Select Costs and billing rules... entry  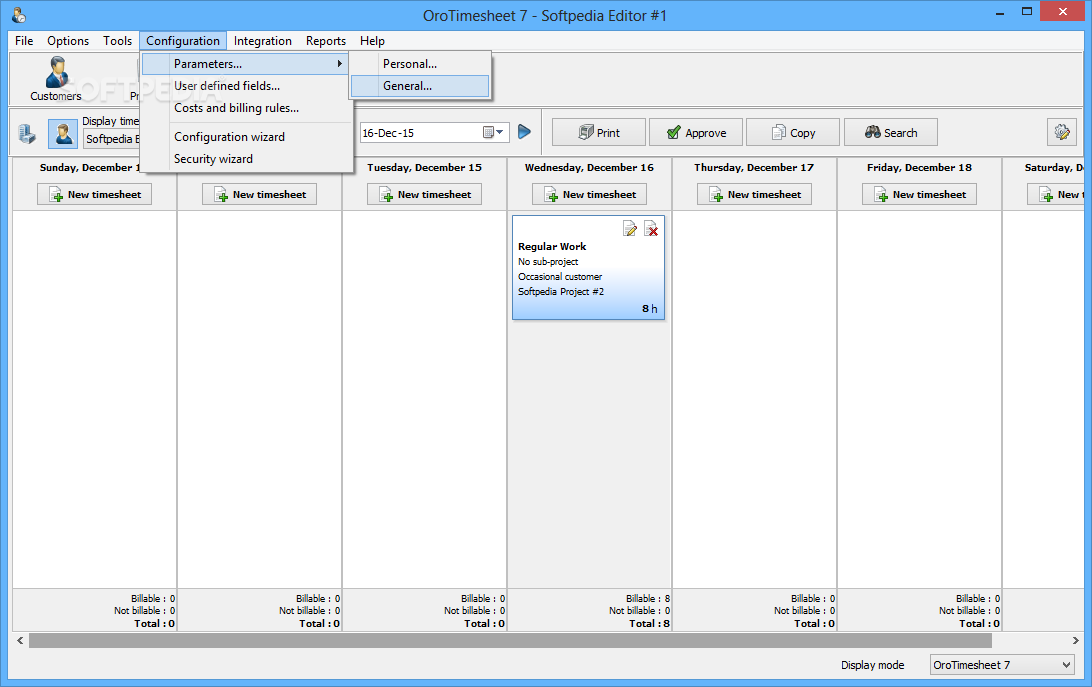(245, 108)
